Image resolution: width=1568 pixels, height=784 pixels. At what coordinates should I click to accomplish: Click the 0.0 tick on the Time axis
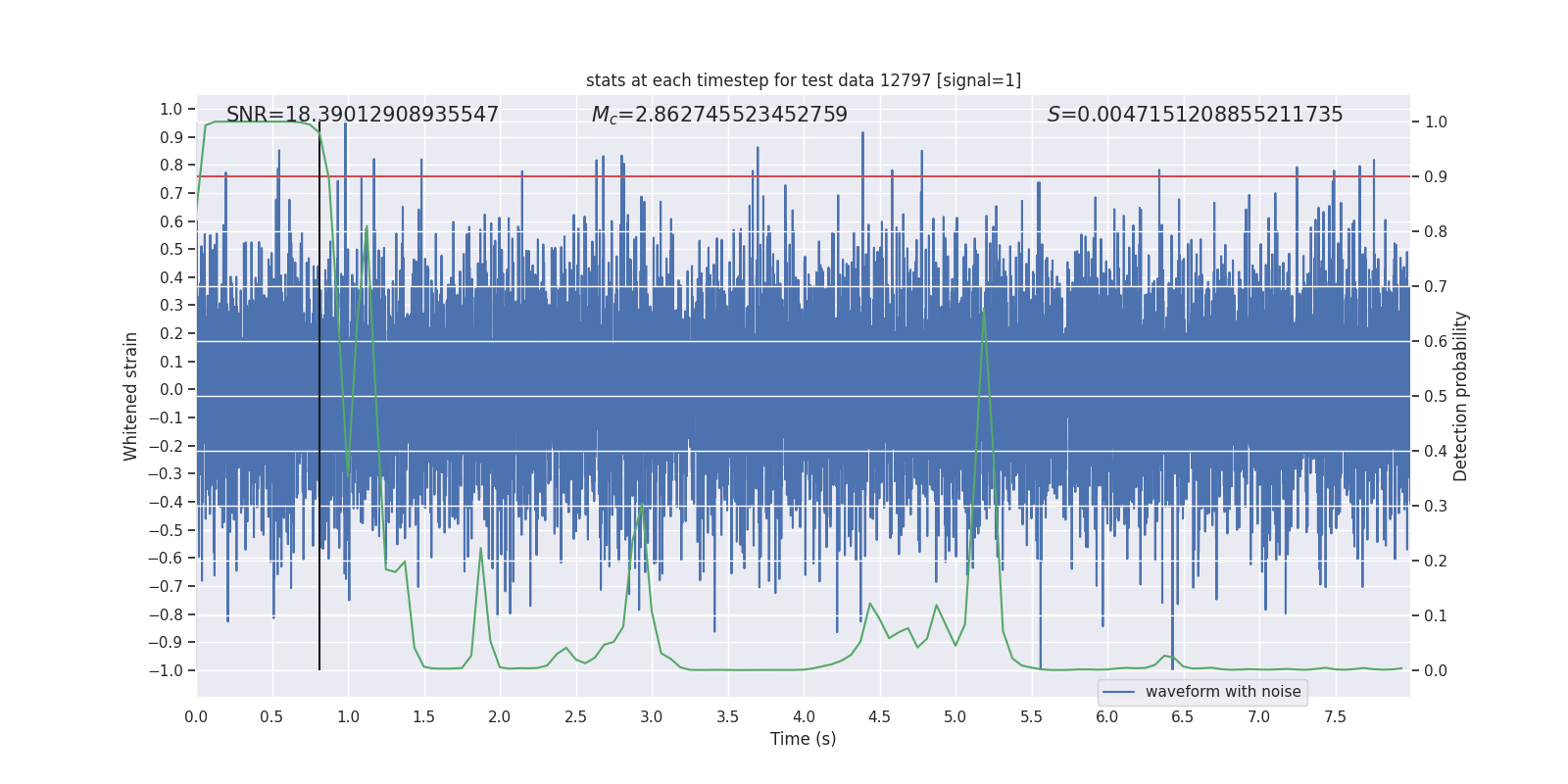point(196,716)
